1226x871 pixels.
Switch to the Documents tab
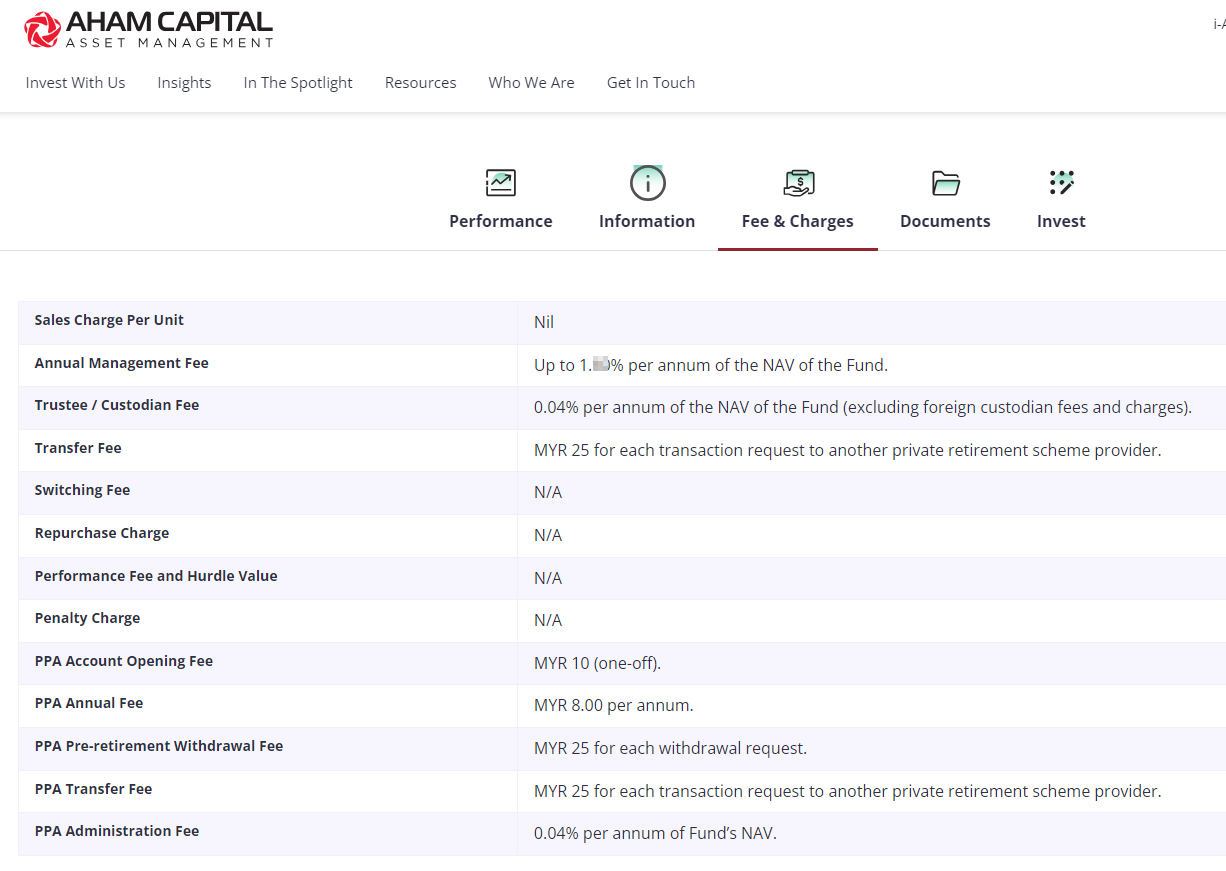tap(945, 221)
